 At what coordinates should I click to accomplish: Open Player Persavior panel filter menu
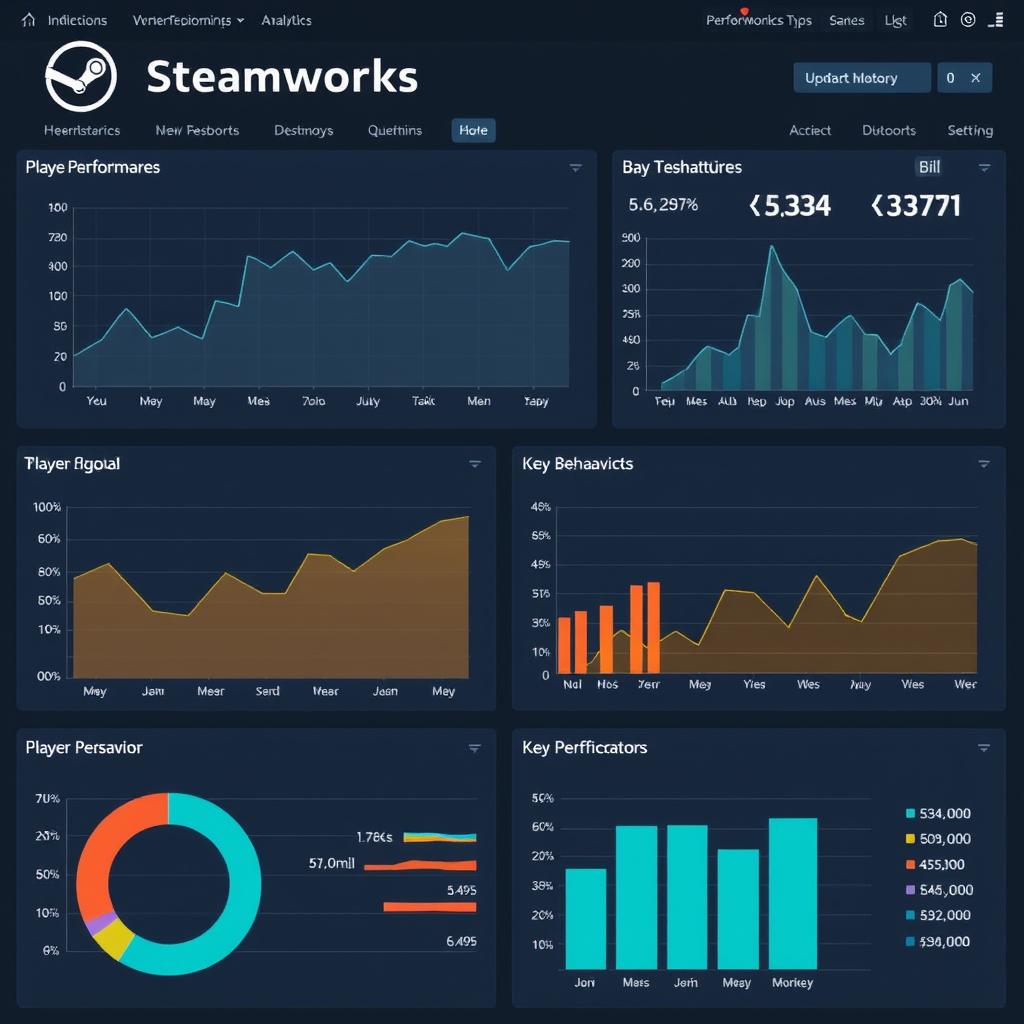pyautogui.click(x=475, y=748)
